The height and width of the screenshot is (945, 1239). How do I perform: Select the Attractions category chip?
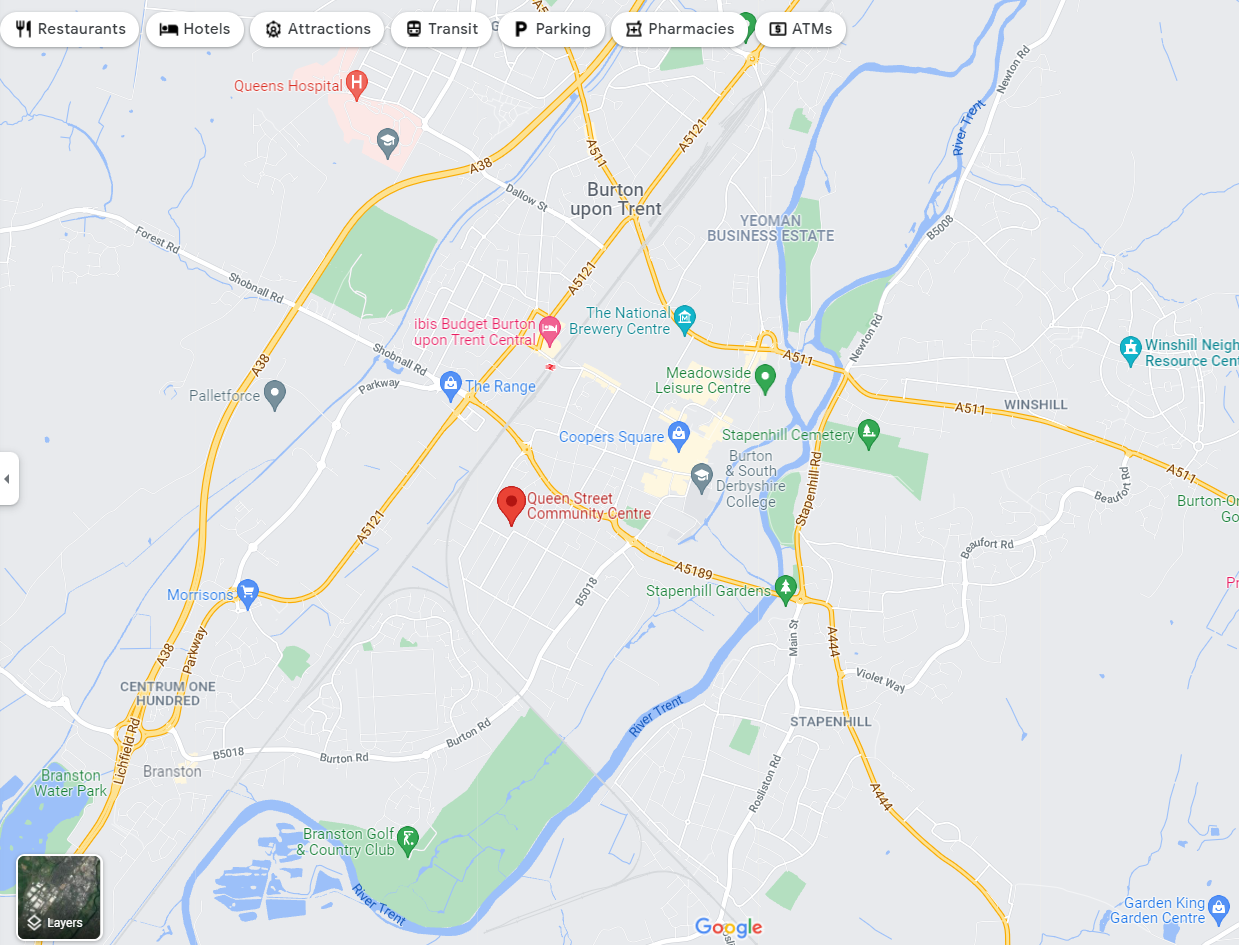(317, 29)
